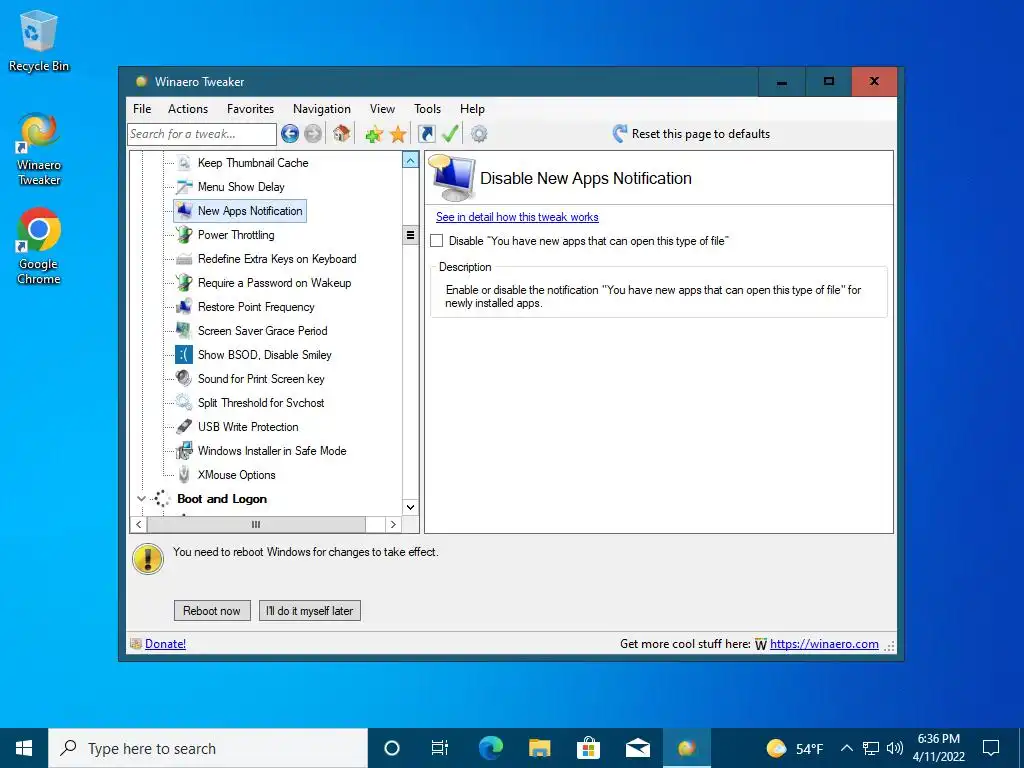Open the Favorites menu
This screenshot has height=768, width=1024.
point(250,109)
